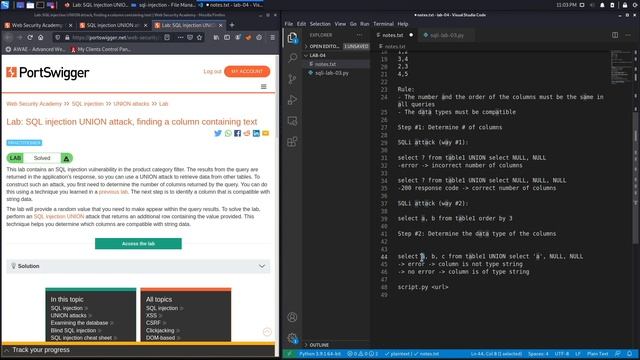
Task: Click the MY ACCOUNT button
Action: (247, 71)
